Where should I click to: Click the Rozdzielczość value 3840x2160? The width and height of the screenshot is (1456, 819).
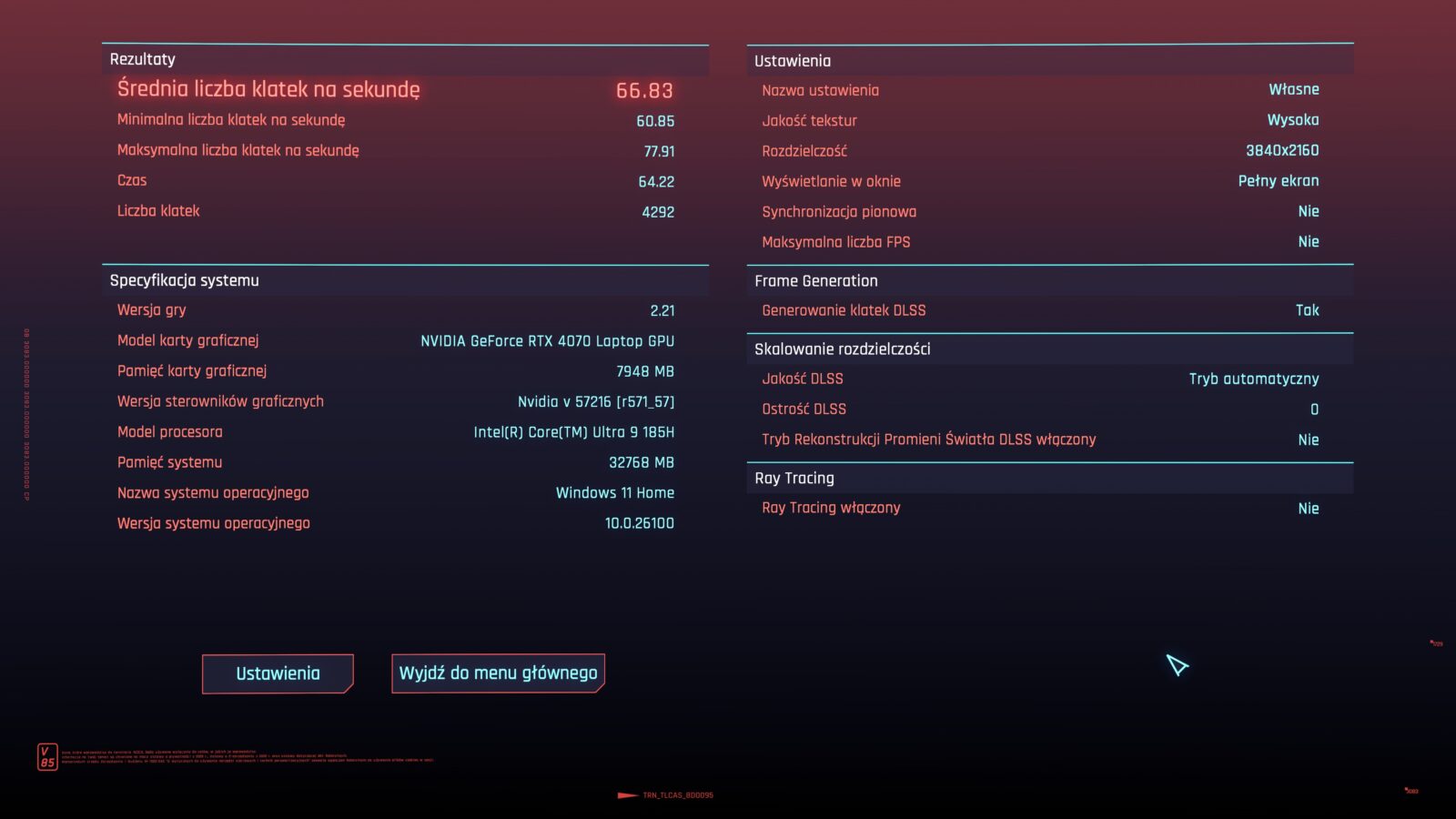coord(1281,150)
